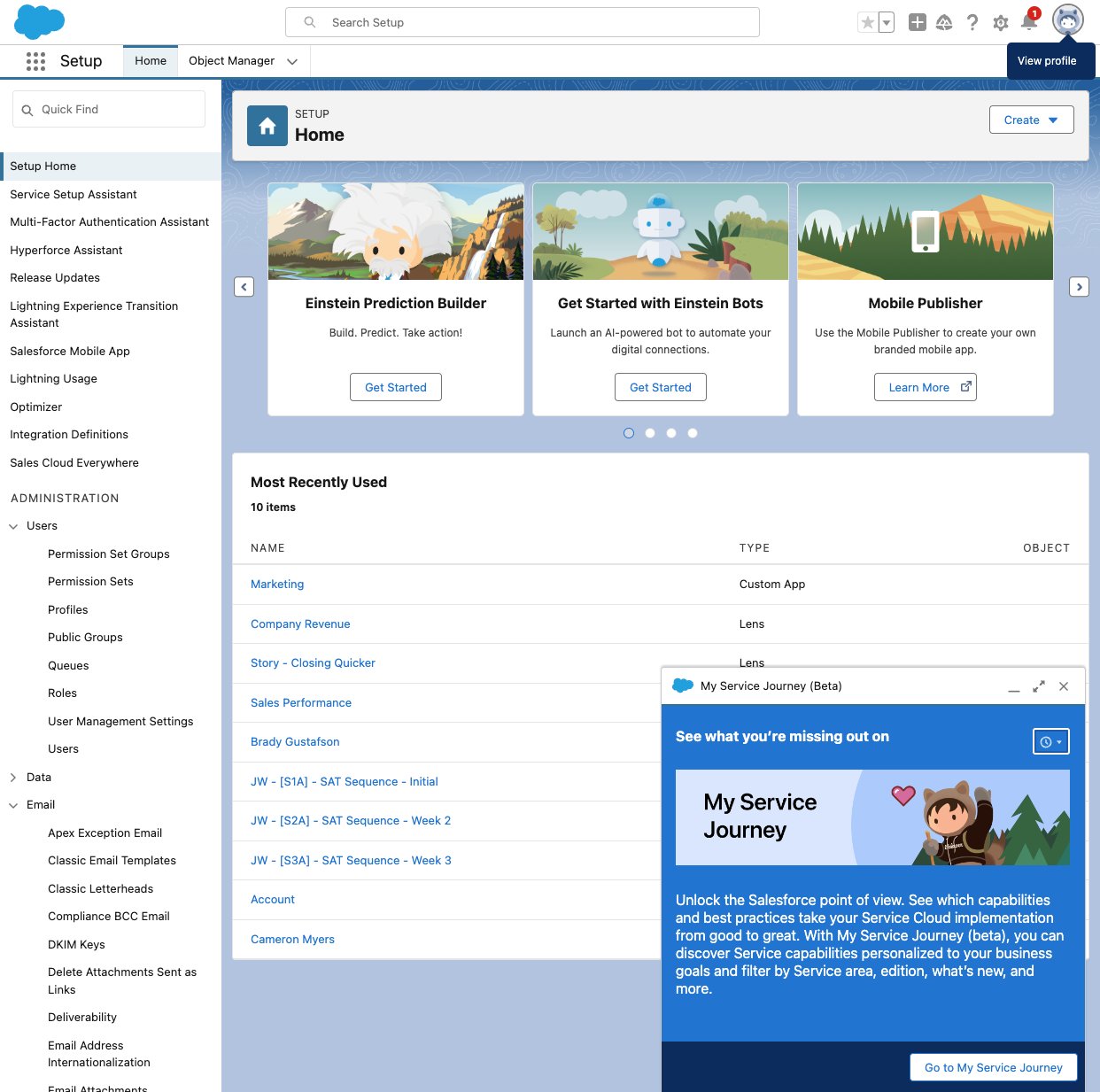The image size is (1100, 1092).
Task: Collapse the Users tree section
Action: [x=13, y=526]
